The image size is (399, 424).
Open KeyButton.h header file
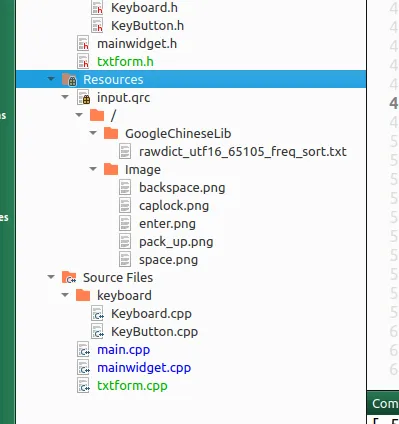(147, 26)
